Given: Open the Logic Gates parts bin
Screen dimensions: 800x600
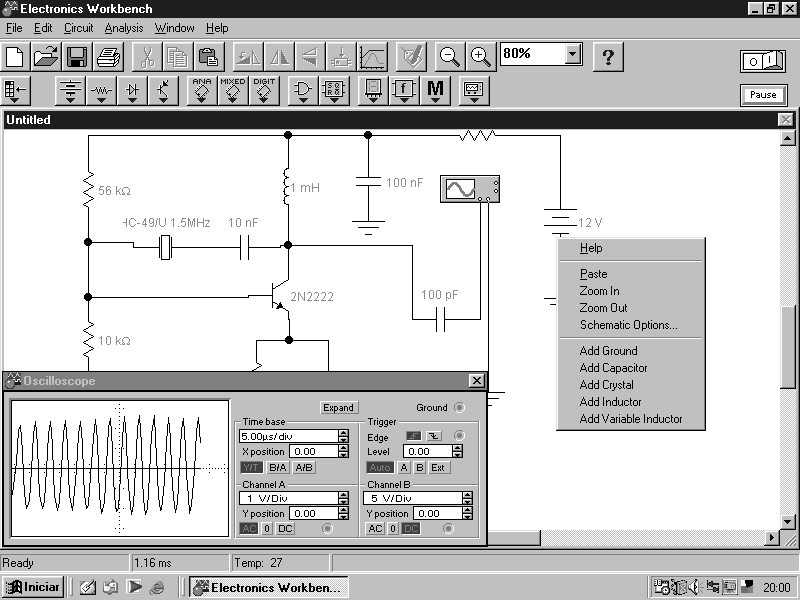Looking at the screenshot, I should (301, 91).
